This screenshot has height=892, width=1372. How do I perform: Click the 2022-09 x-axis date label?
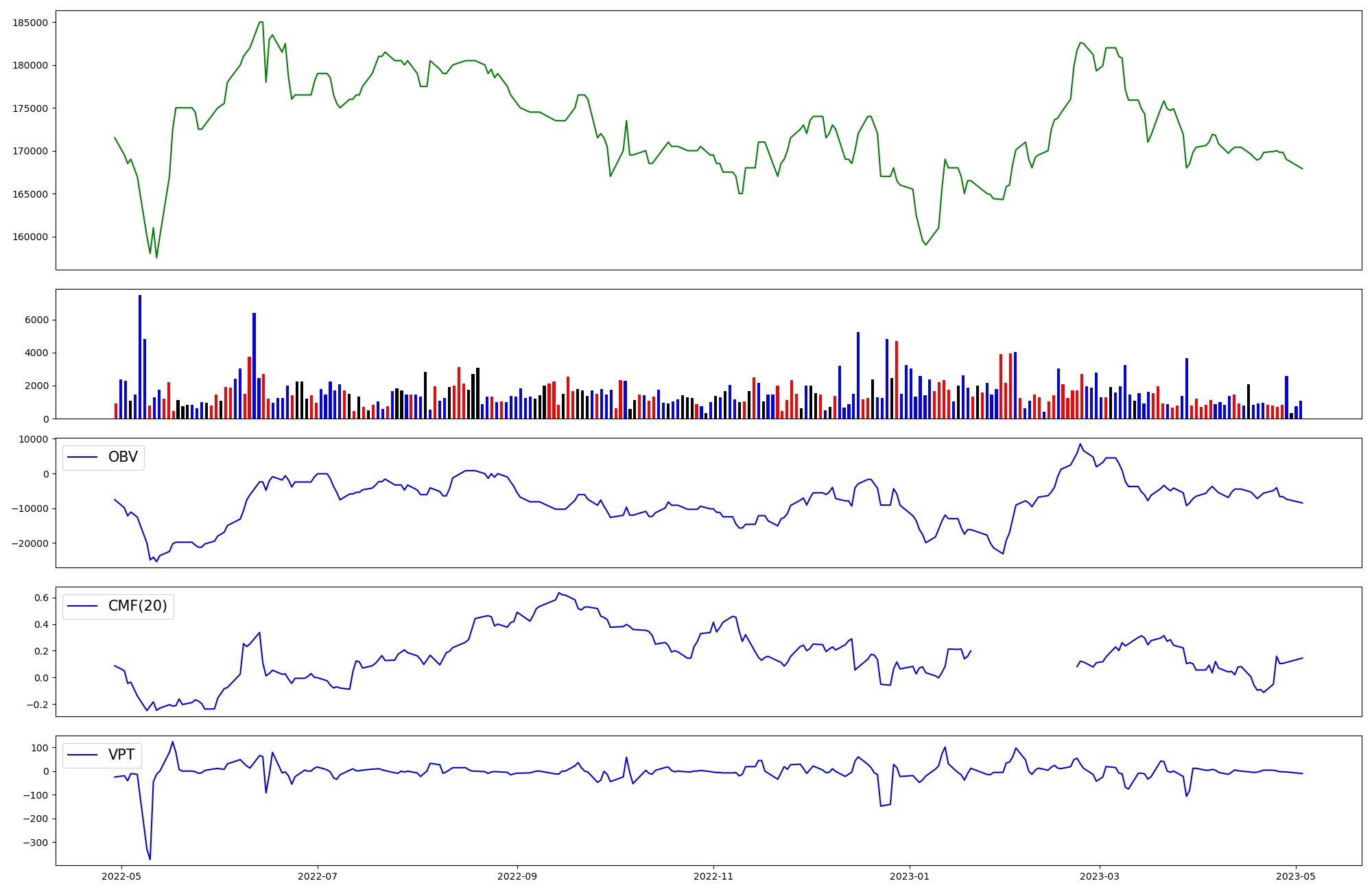[517, 876]
